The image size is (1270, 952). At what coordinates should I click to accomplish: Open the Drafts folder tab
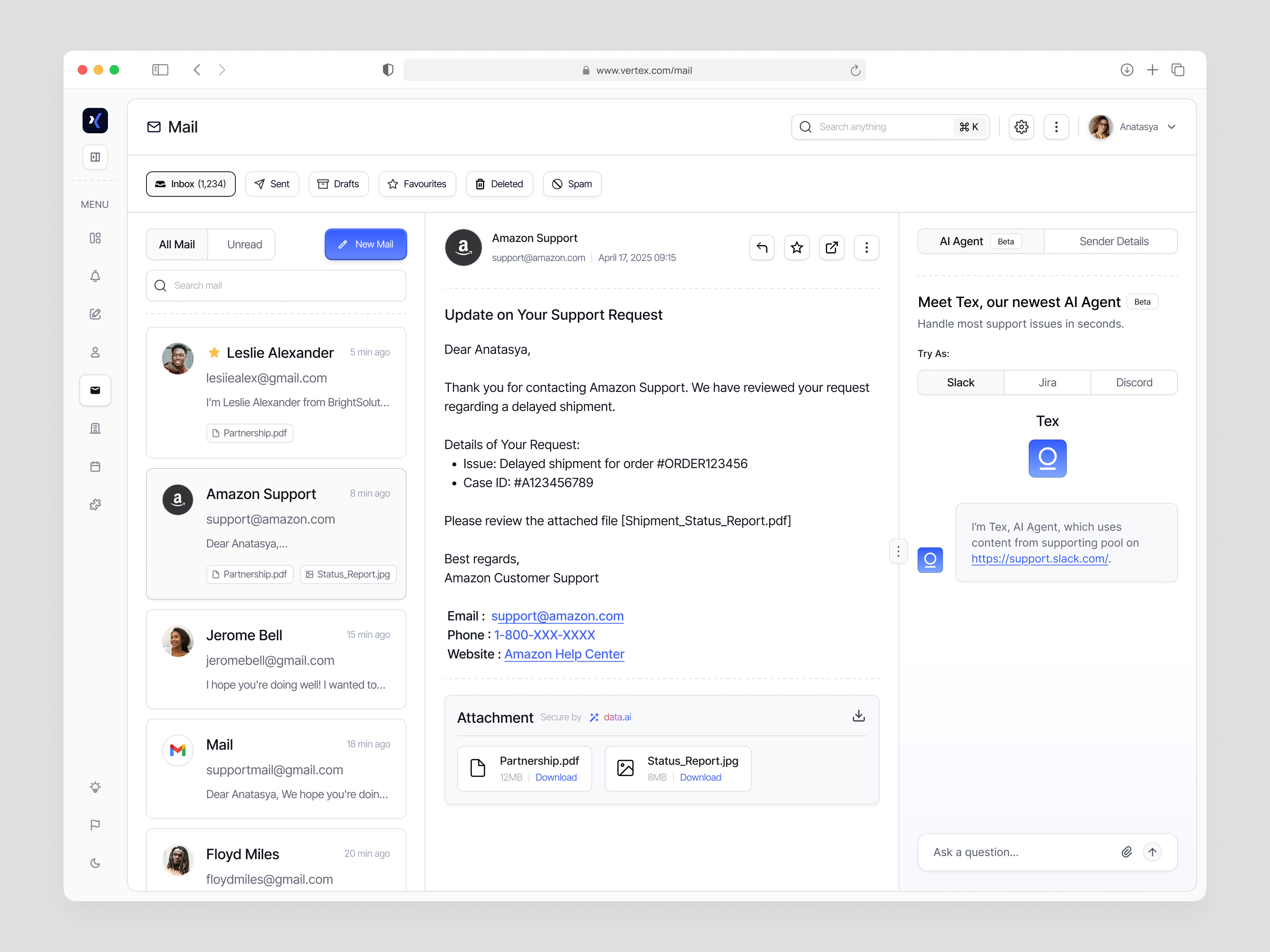pyautogui.click(x=339, y=184)
